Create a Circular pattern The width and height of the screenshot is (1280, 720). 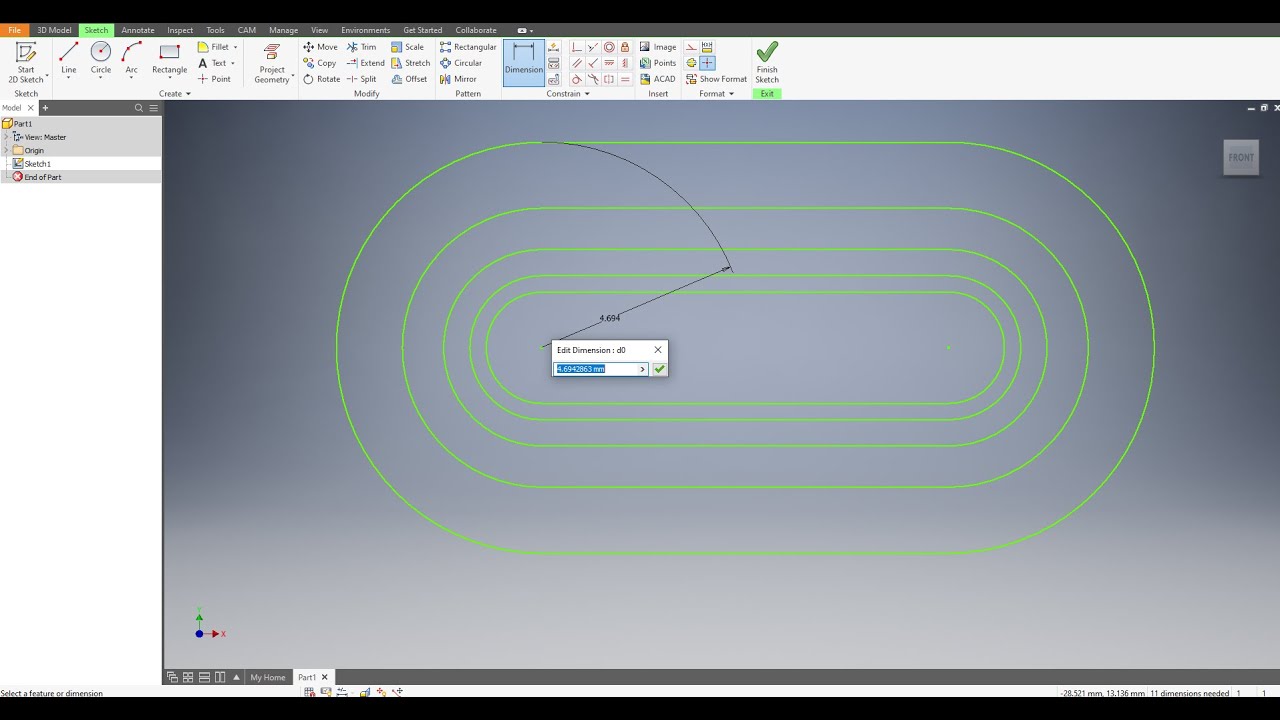(x=461, y=63)
